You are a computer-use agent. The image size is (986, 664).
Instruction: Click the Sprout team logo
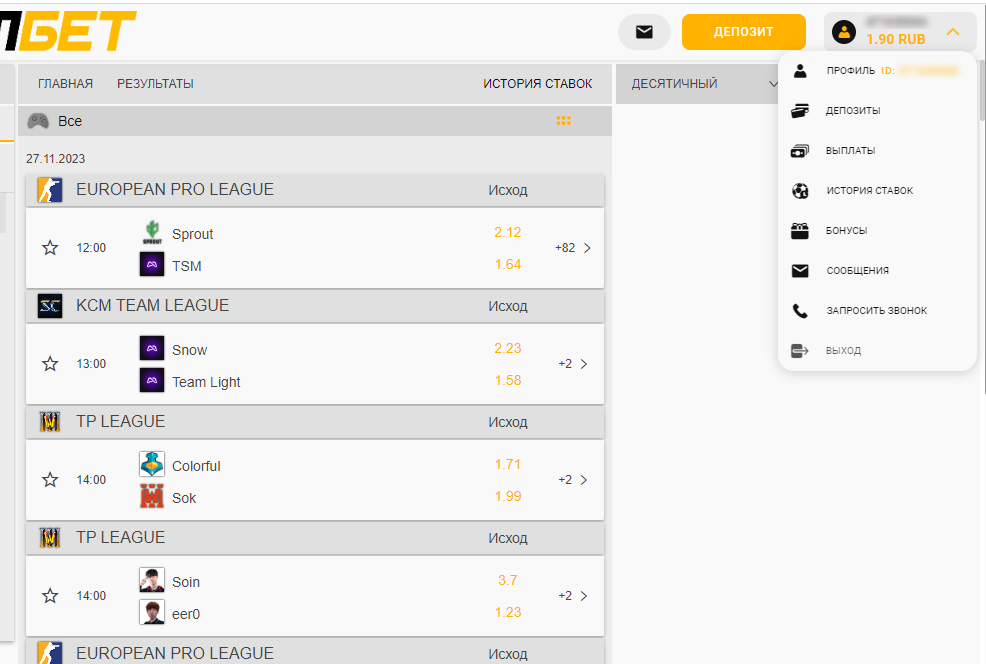(152, 233)
